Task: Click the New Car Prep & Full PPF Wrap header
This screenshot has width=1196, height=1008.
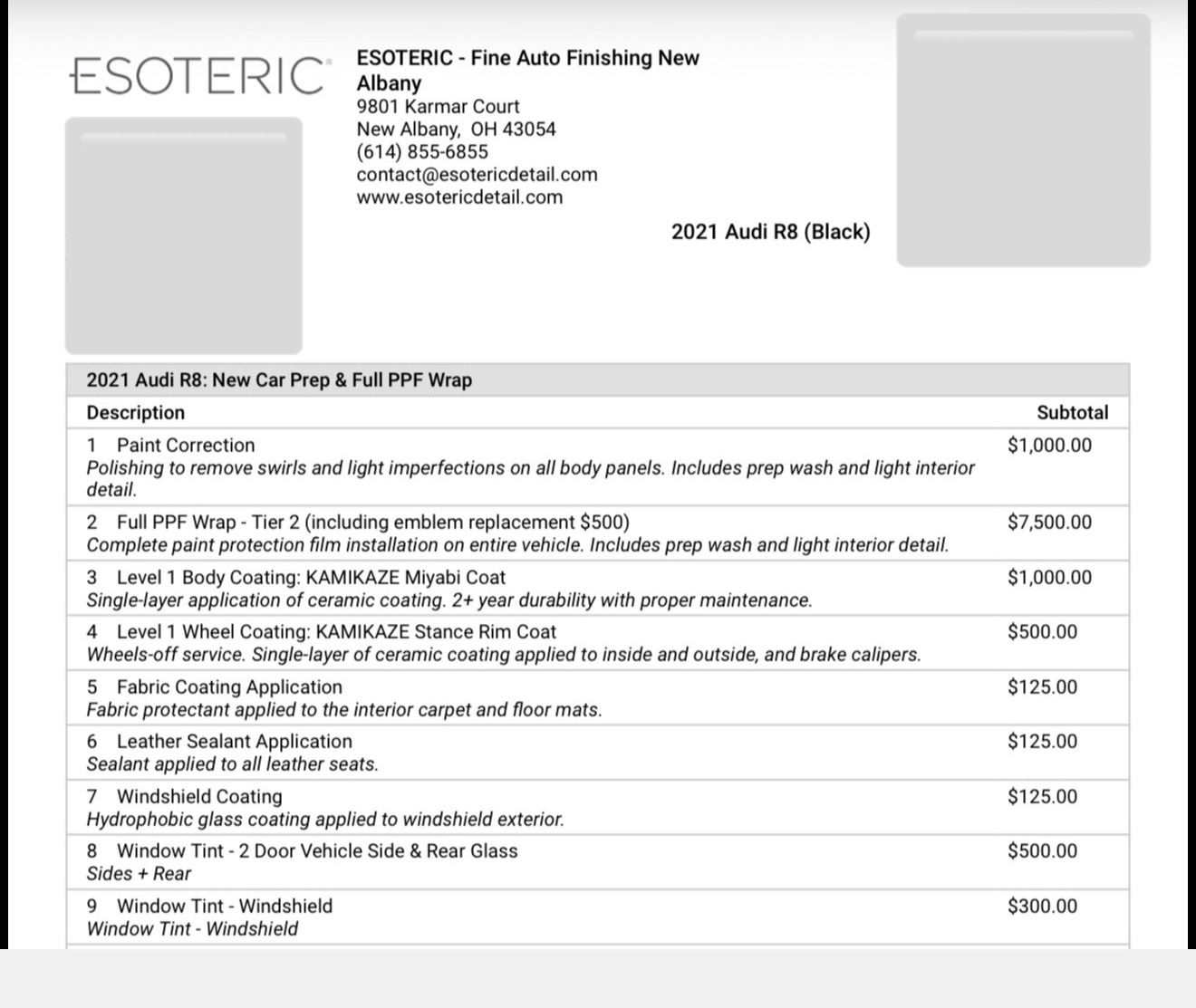Action: (279, 380)
